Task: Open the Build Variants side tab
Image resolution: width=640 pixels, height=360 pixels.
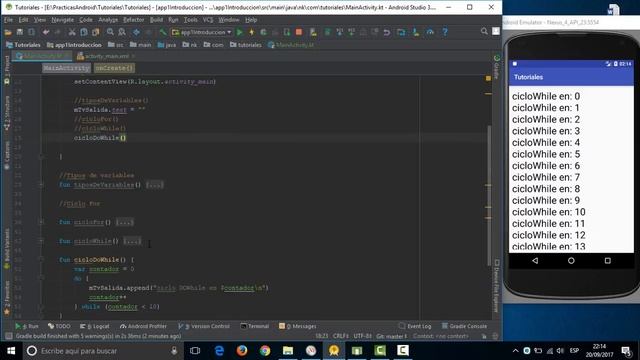Action: pos(7,248)
